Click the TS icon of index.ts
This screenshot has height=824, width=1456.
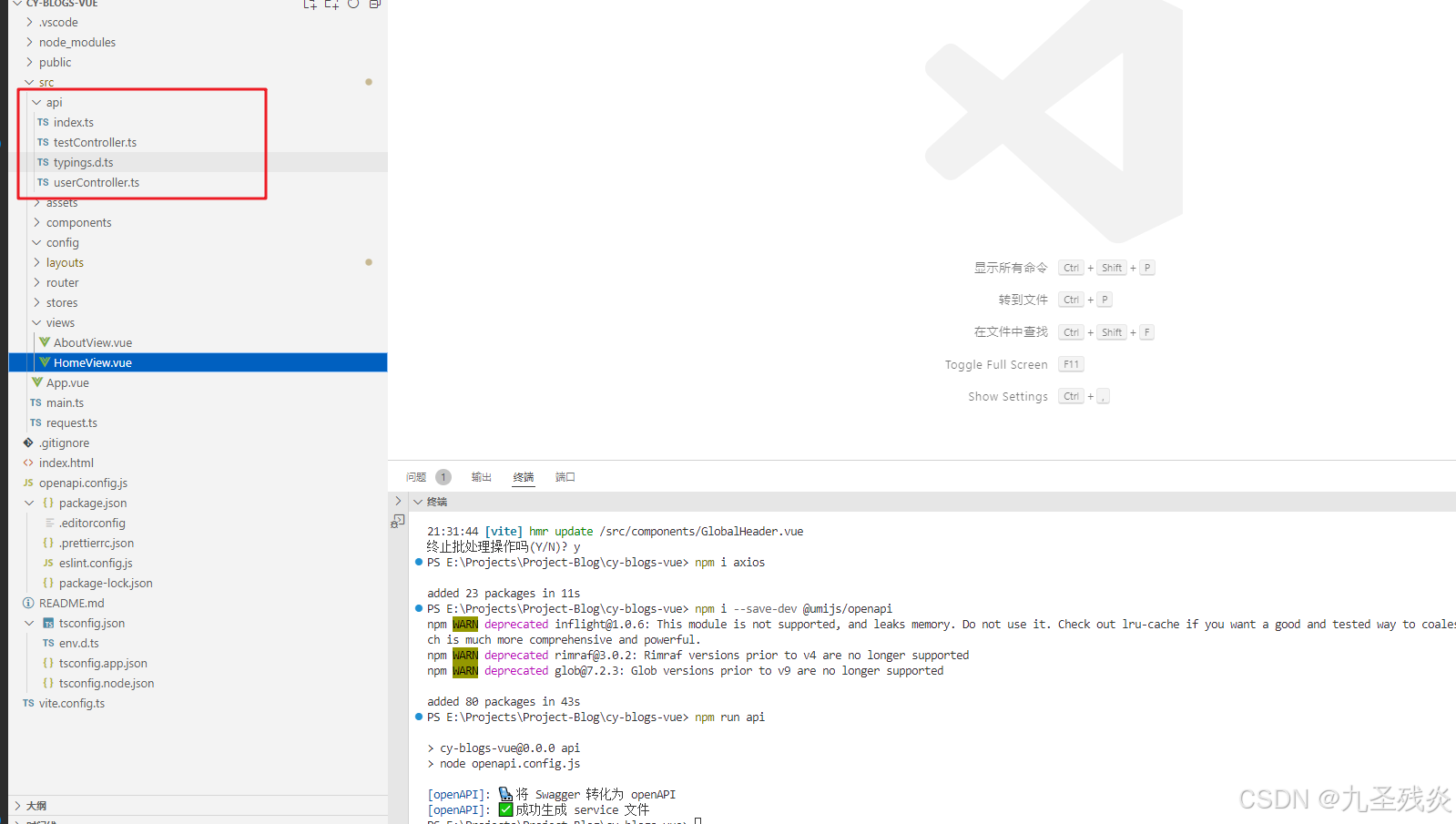pos(43,122)
